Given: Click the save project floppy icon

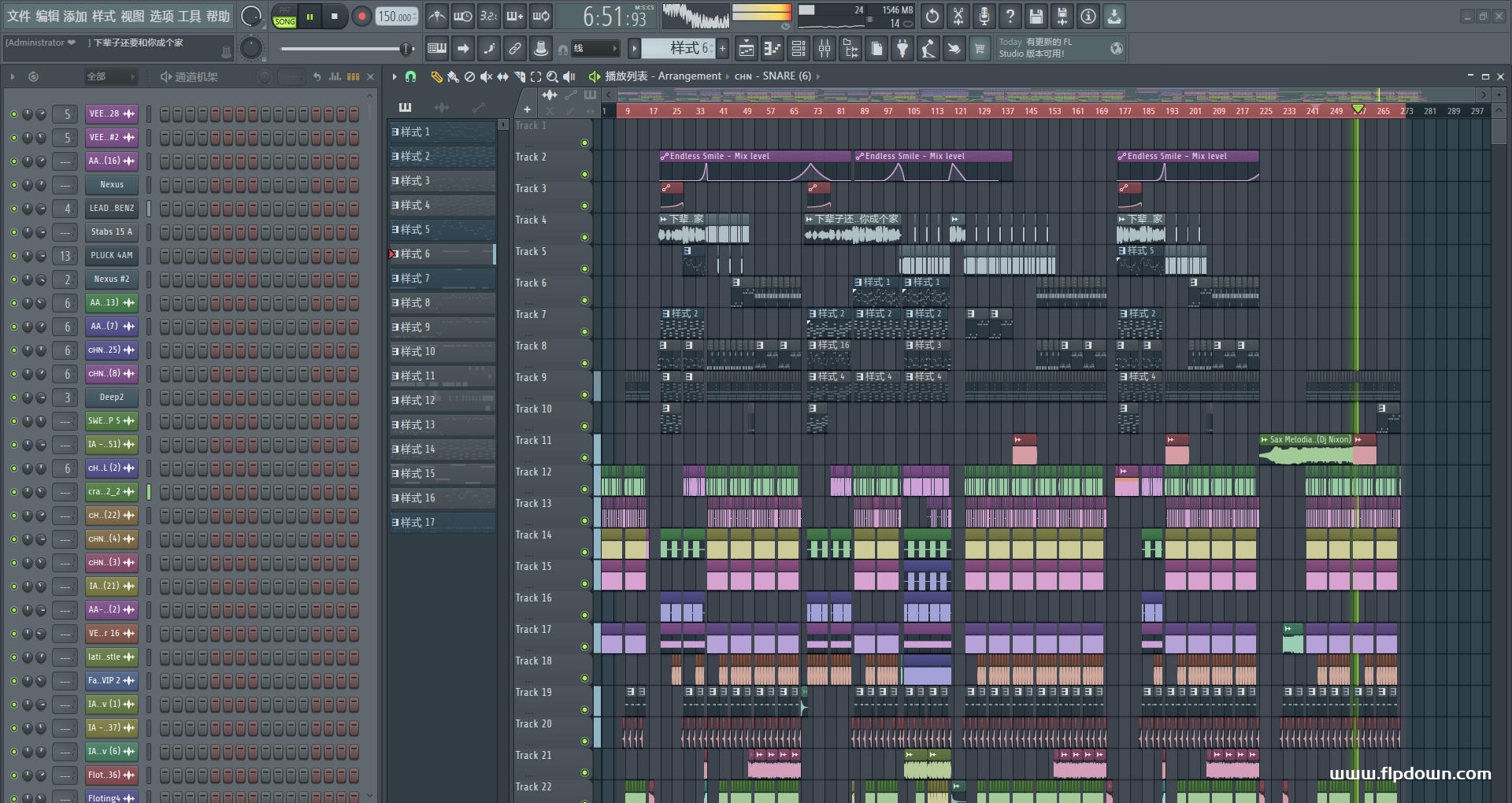Looking at the screenshot, I should [x=1036, y=17].
